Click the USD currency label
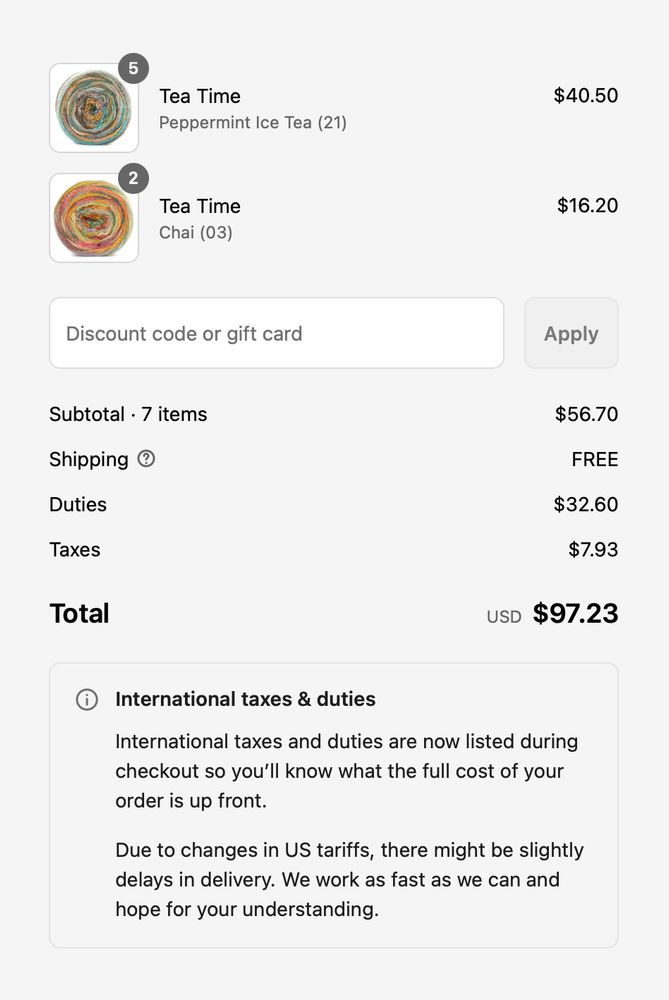669x1000 pixels. pyautogui.click(x=504, y=617)
